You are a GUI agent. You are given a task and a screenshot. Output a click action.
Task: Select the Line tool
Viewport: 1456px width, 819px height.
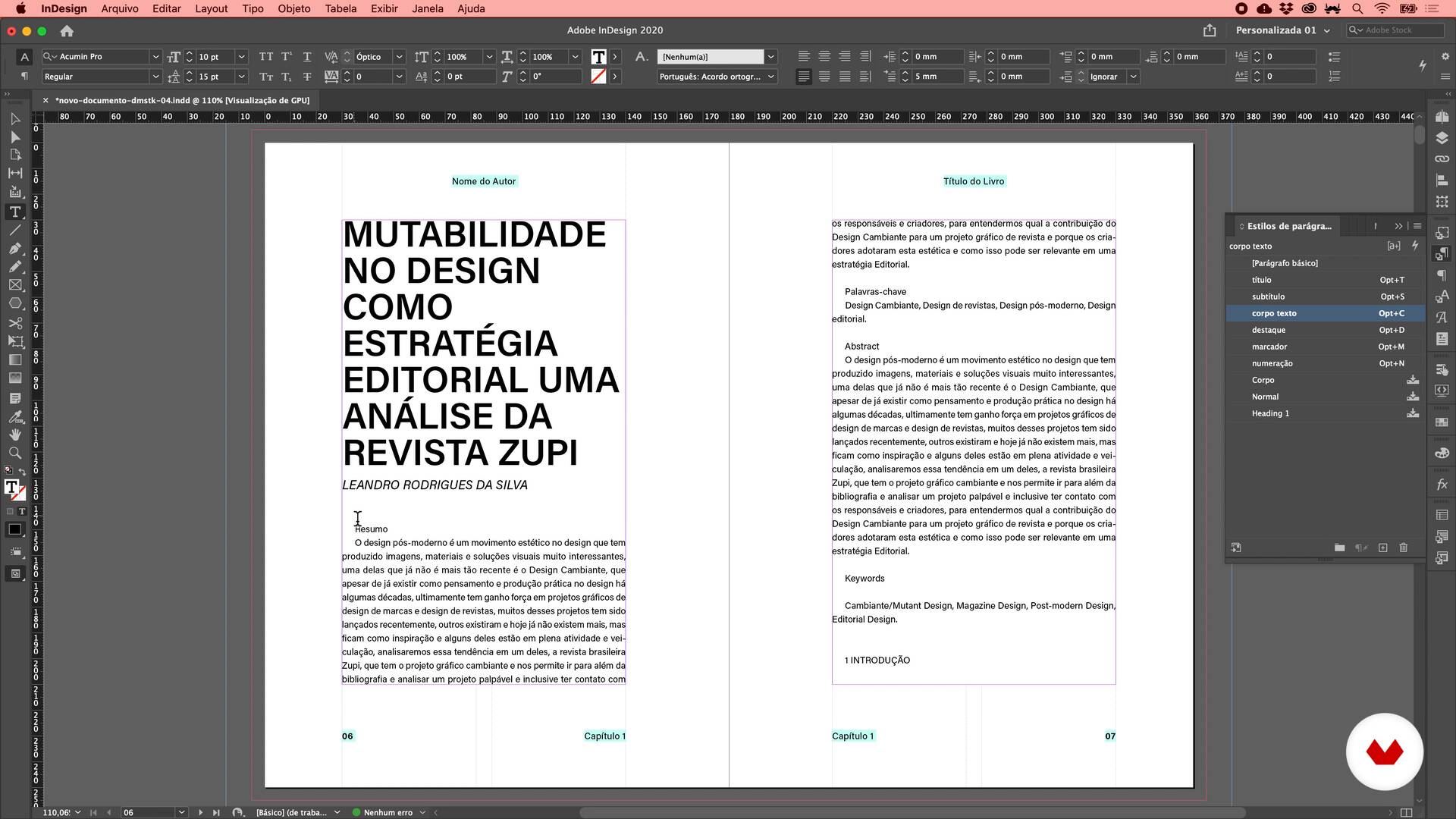pos(15,230)
